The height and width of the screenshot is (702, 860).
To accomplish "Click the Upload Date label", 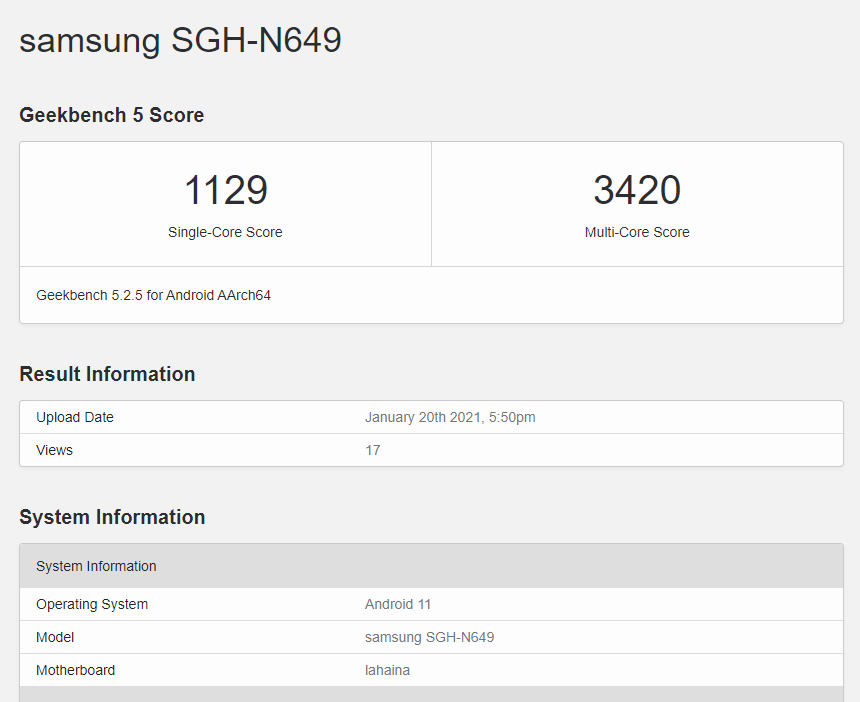I will click(75, 417).
